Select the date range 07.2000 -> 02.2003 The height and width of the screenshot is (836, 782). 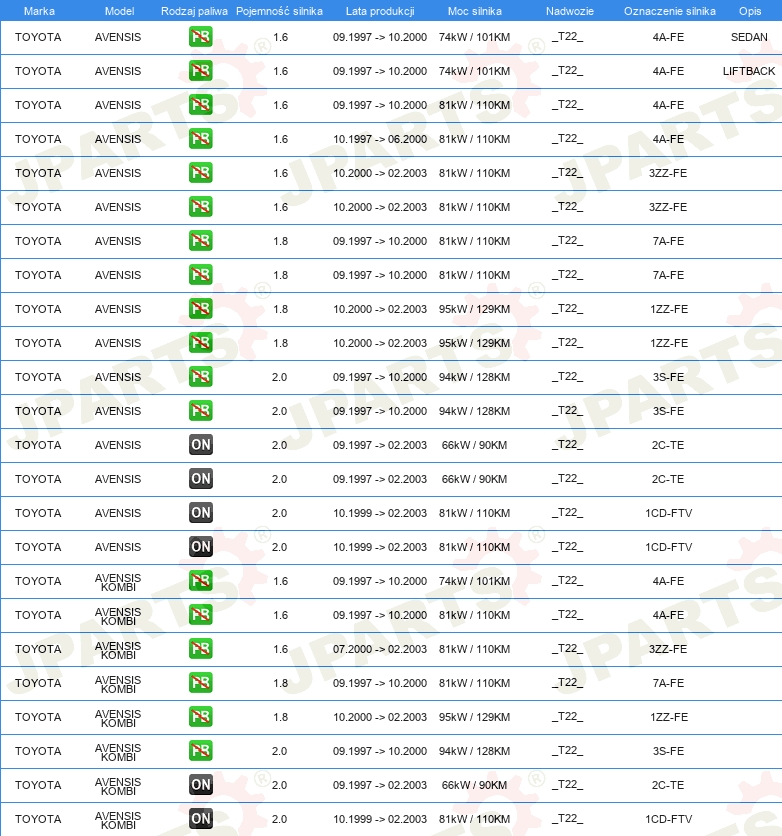tap(380, 649)
